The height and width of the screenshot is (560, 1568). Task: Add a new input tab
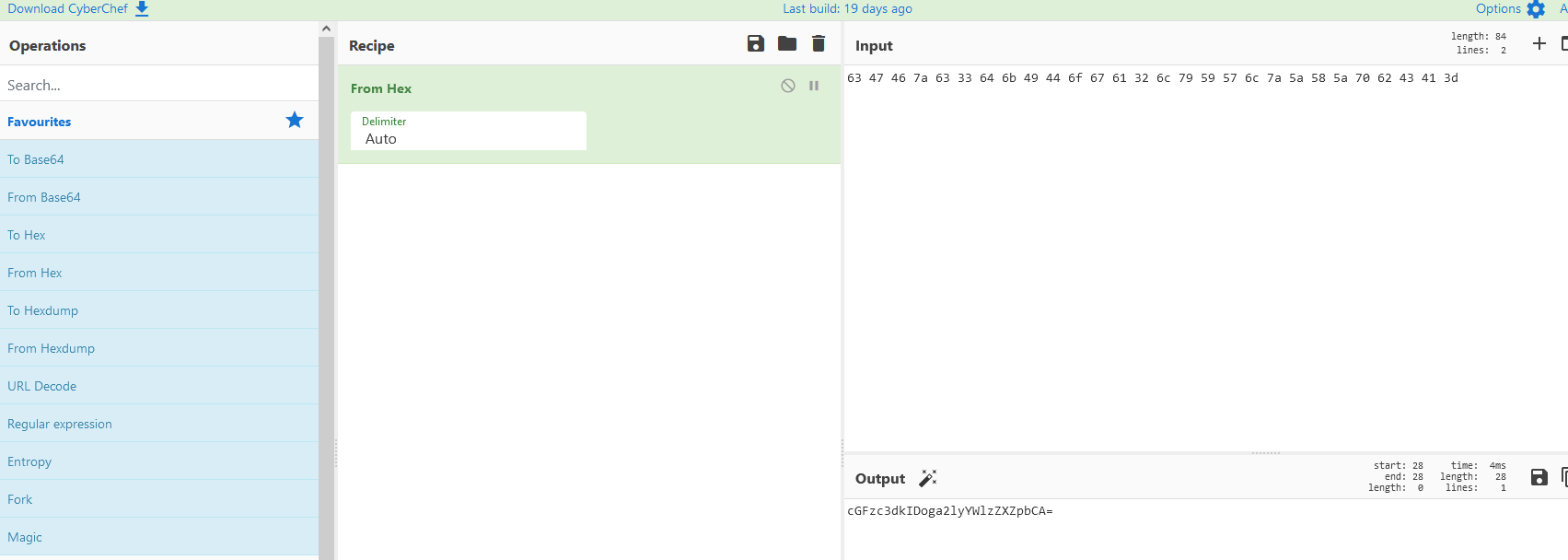point(1539,43)
